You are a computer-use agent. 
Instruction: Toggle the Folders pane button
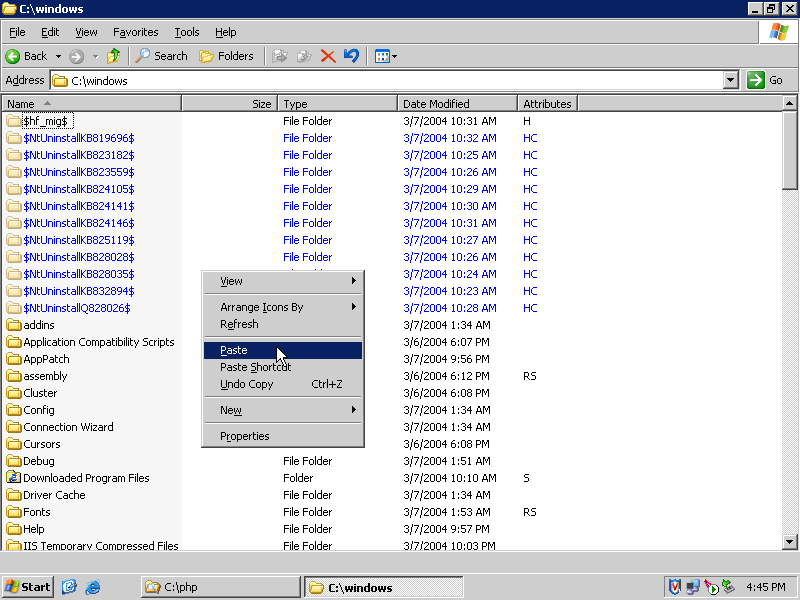[x=227, y=56]
